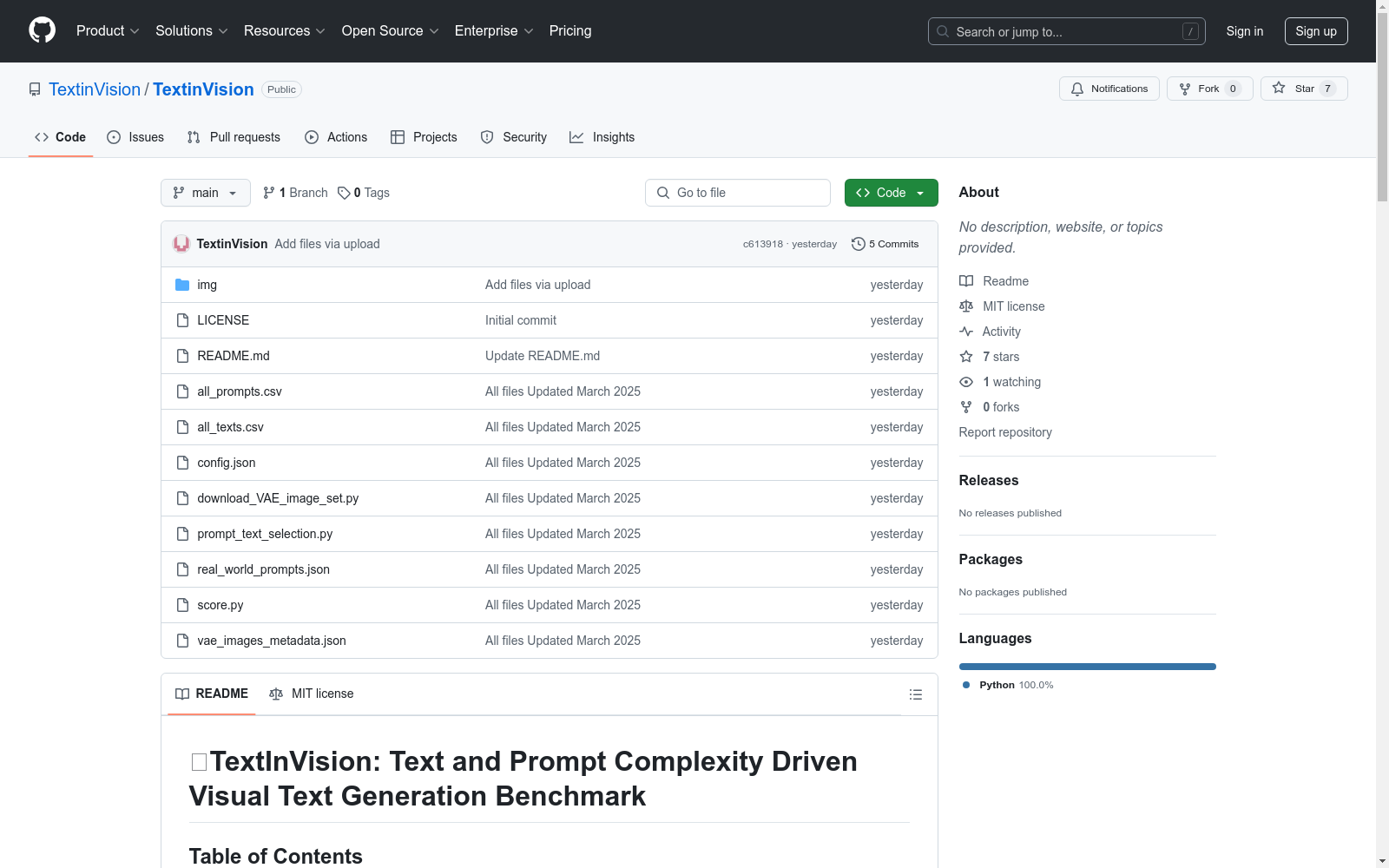Open the main branch selector
Viewport: 1389px width, 868px height.
206,193
